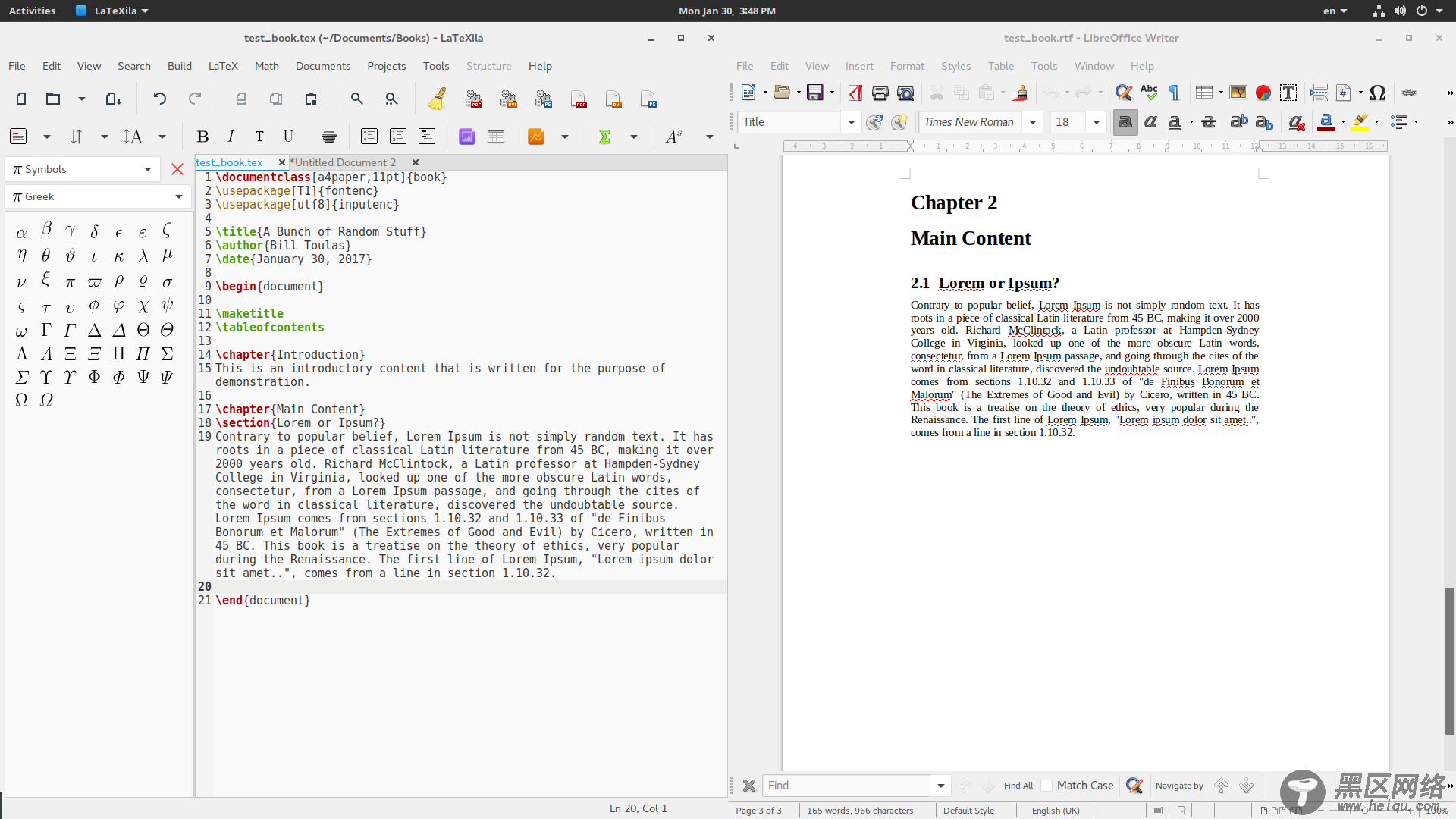The height and width of the screenshot is (819, 1456).
Task: Click the Print icon in Writer
Action: tap(880, 93)
